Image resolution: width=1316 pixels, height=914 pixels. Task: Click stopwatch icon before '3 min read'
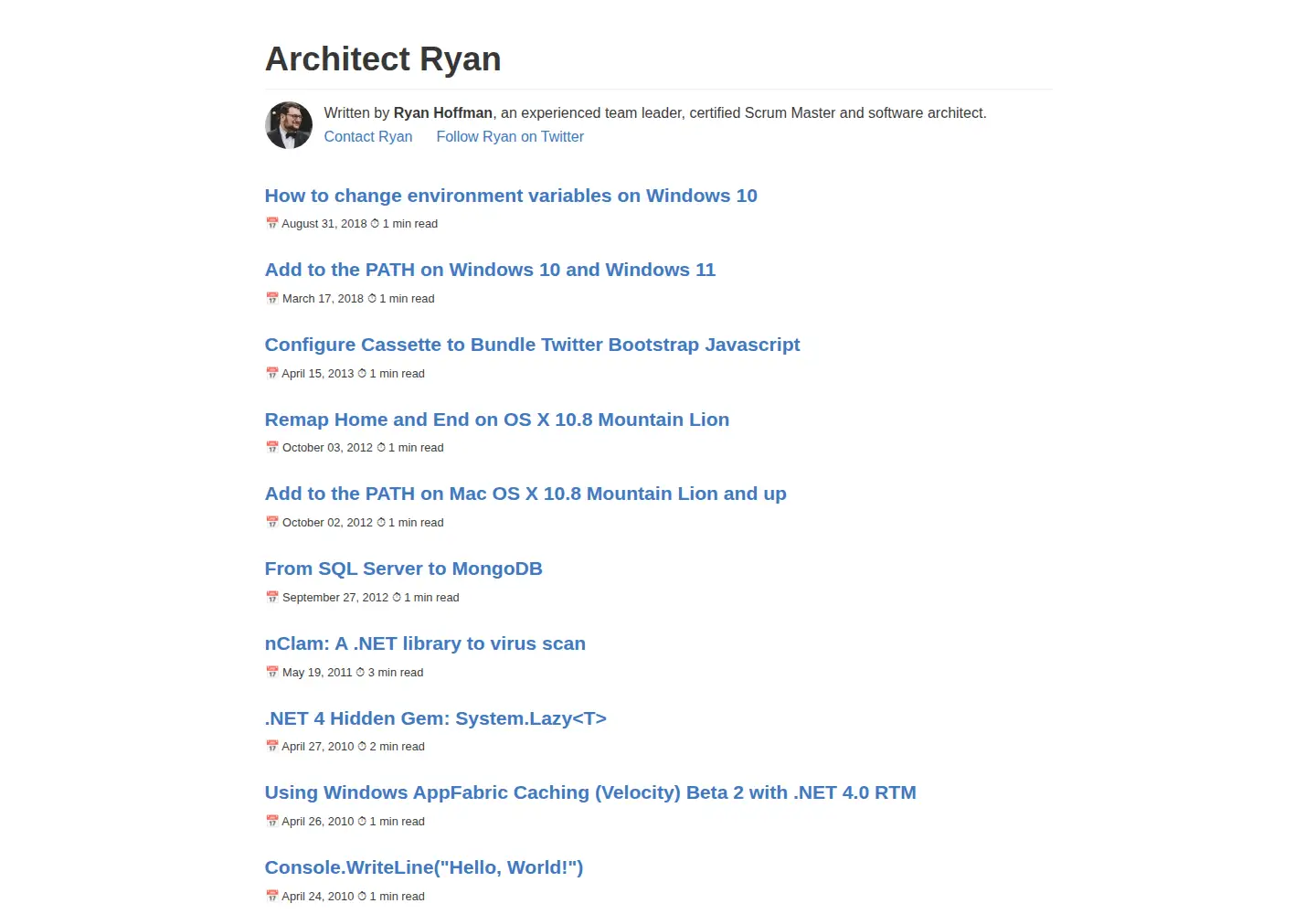(x=360, y=672)
